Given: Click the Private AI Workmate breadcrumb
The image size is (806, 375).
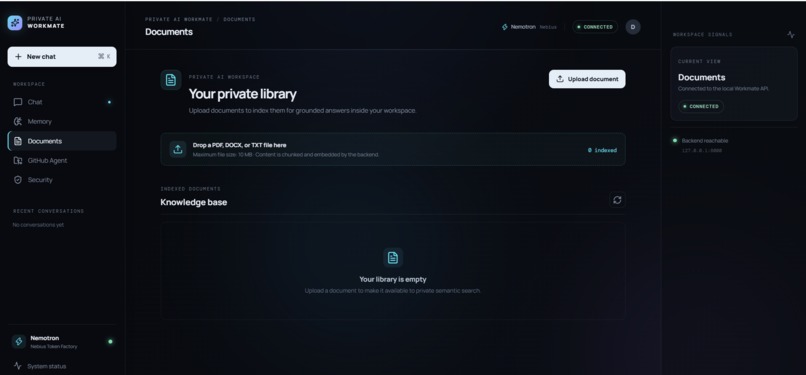Looking at the screenshot, I should (178, 20).
